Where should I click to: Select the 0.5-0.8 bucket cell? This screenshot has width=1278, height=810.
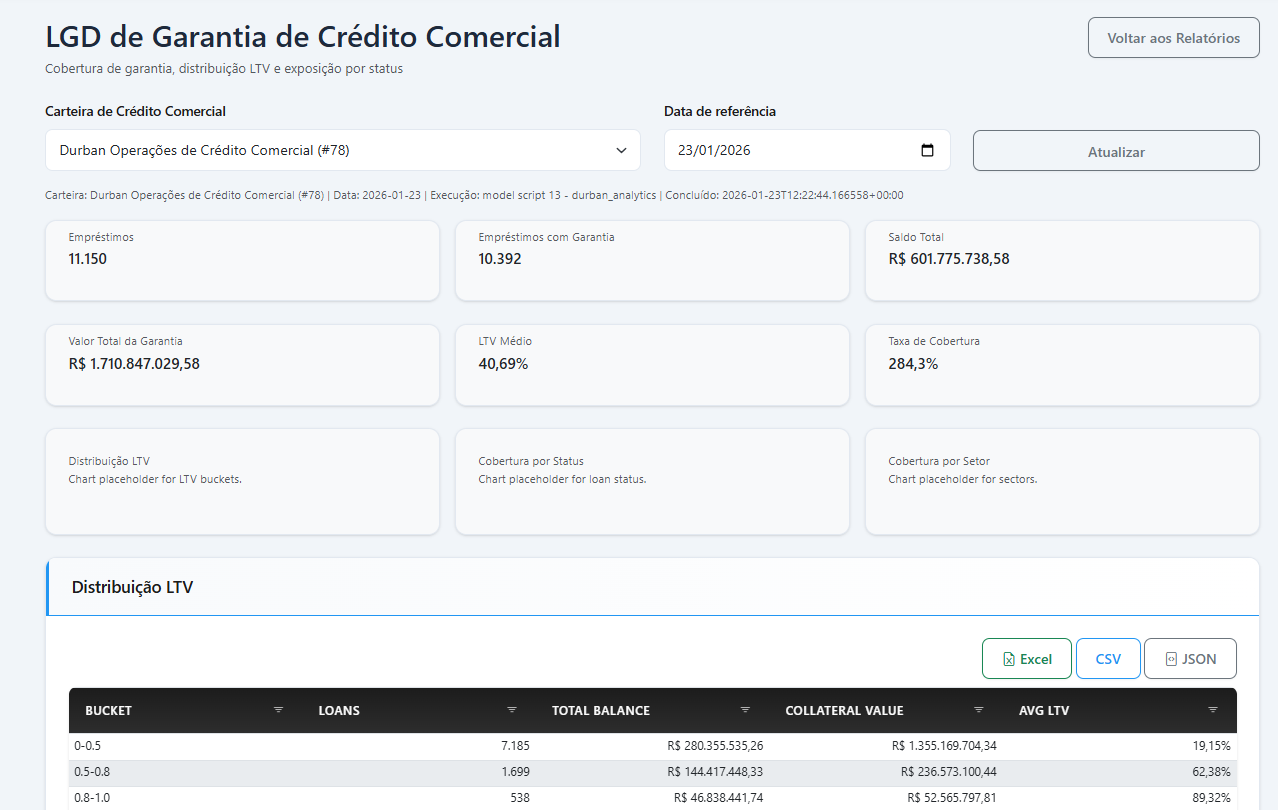coord(92,771)
